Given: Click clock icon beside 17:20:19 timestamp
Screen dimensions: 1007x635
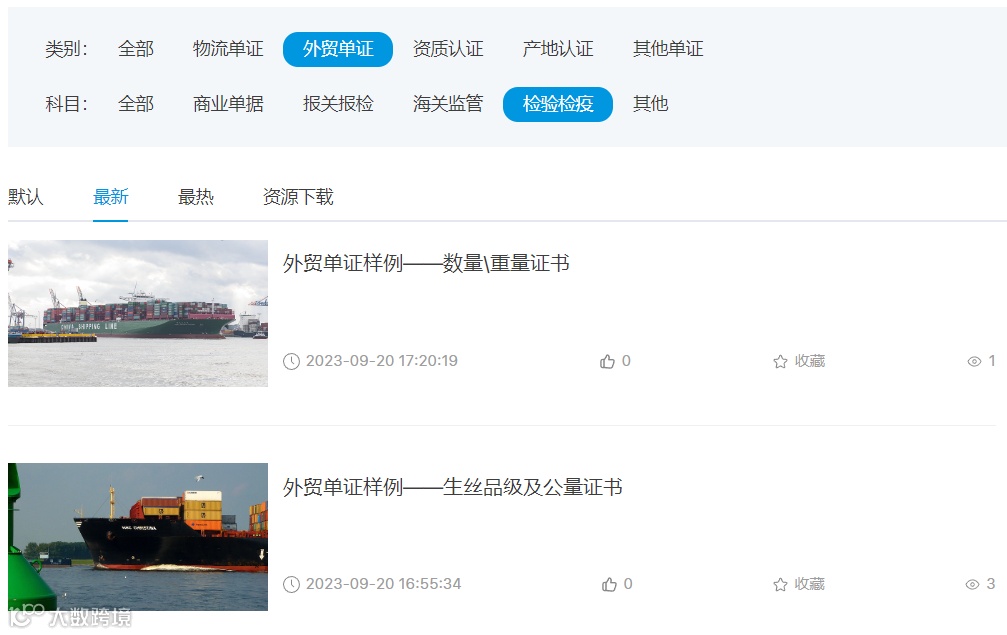Looking at the screenshot, I should pos(291,361).
